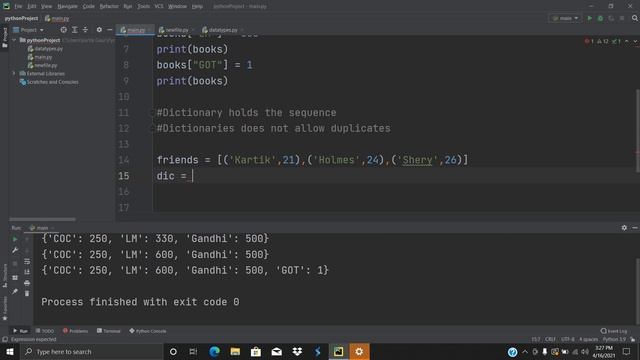Toggle the Favorites side stripe button
640x360 pixels.
click(x=4, y=309)
